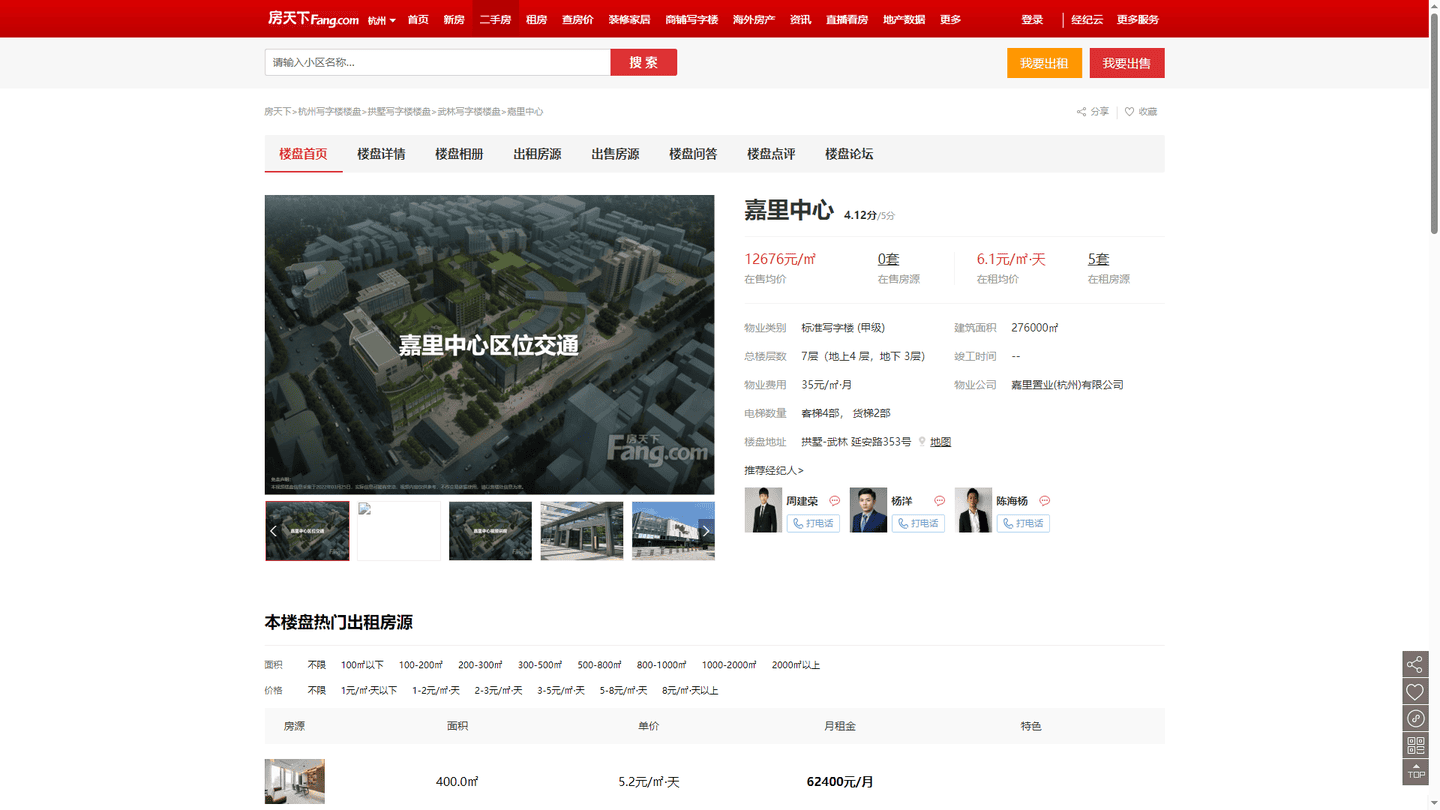Open 租房 in top navigation
This screenshot has height=810, width=1440.
(537, 20)
